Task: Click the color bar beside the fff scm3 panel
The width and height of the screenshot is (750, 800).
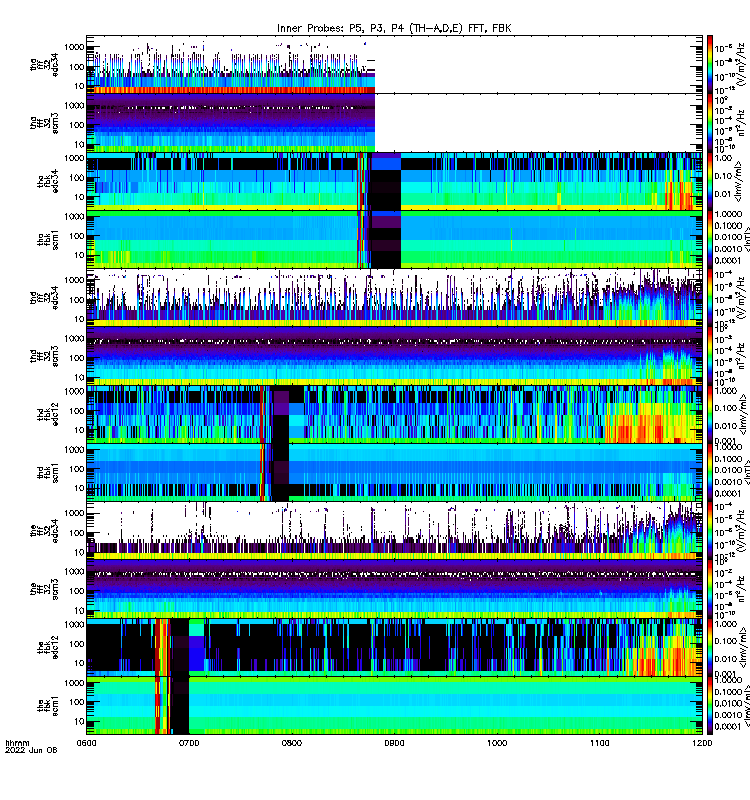Action: click(x=710, y=589)
